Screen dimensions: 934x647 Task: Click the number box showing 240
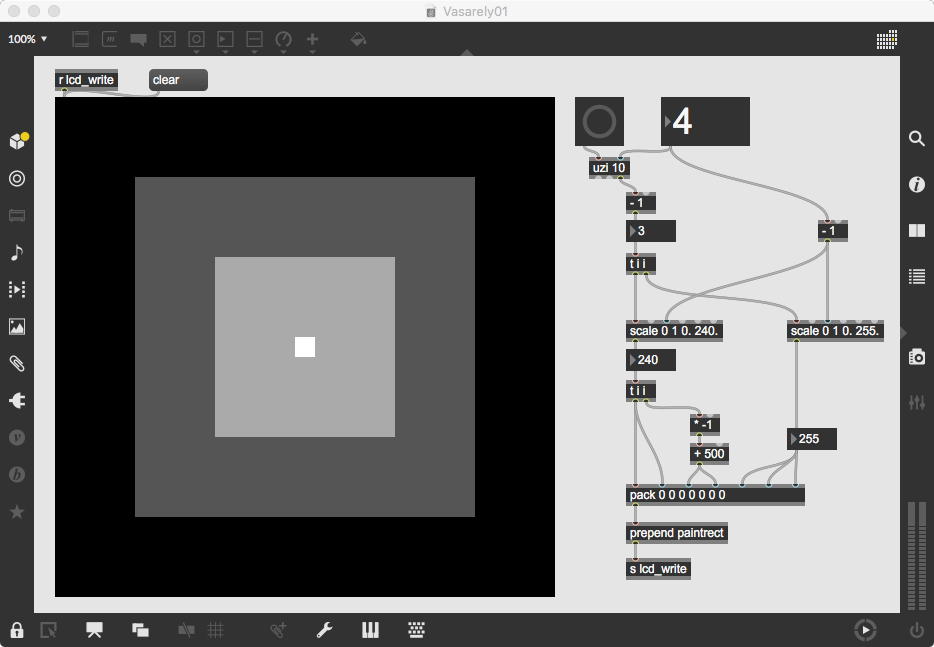[x=650, y=360]
